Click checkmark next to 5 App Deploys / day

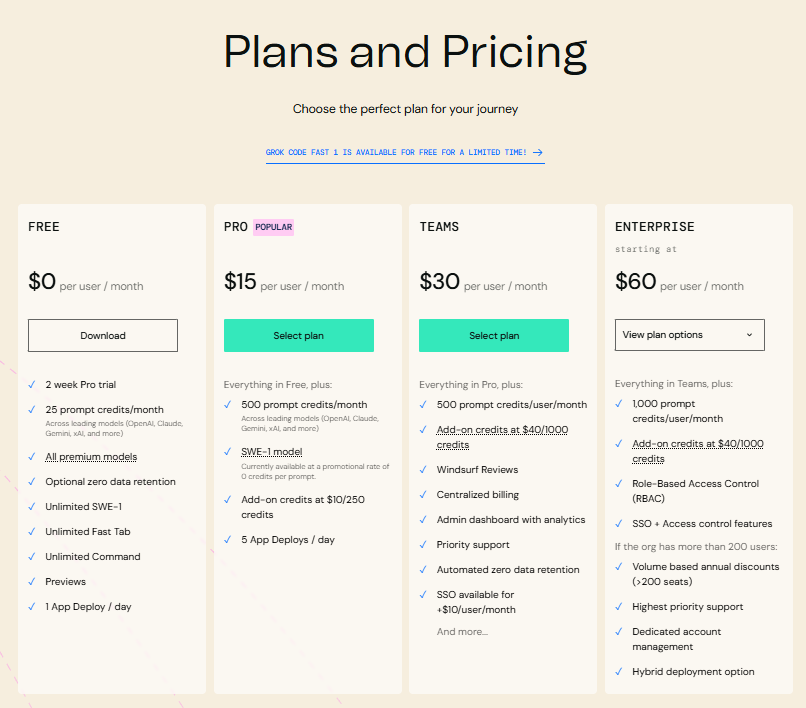[228, 539]
